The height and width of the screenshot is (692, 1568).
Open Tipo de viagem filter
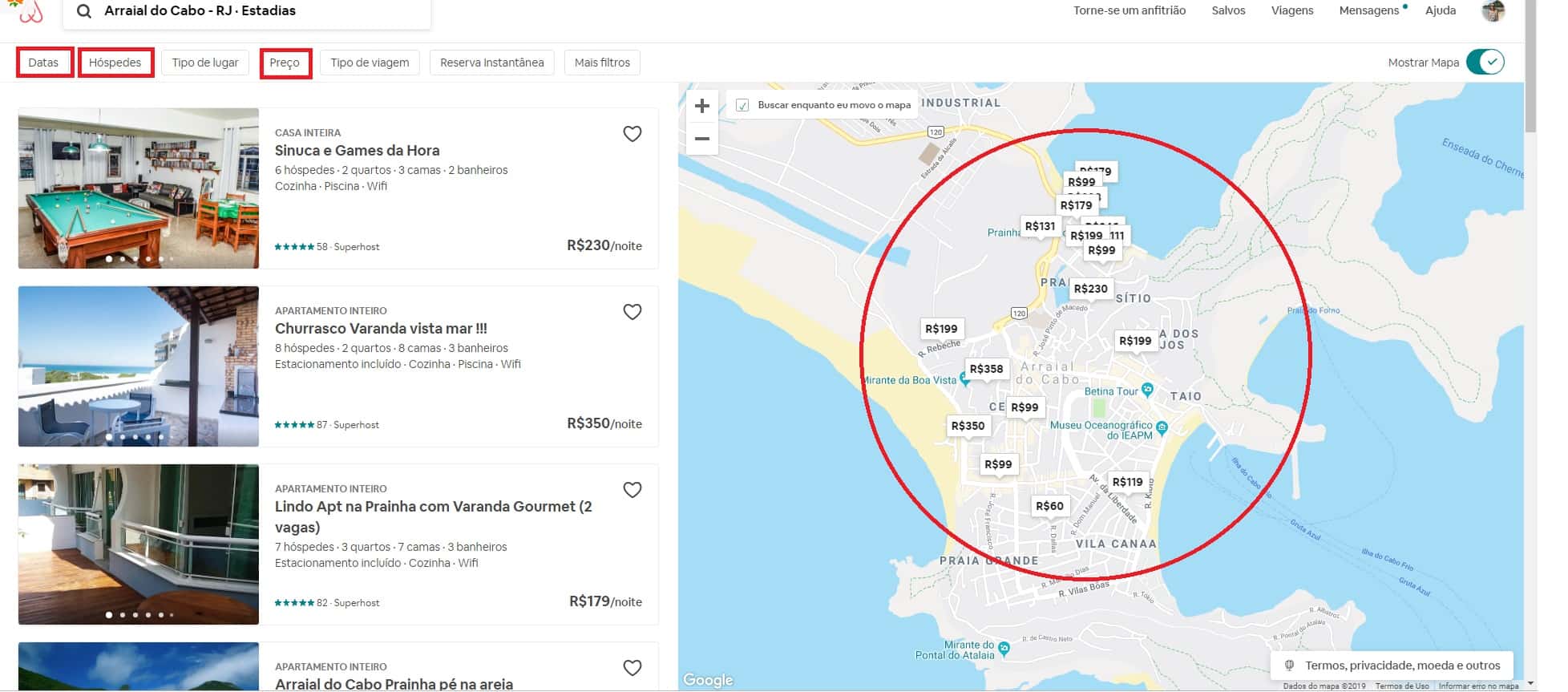tap(370, 63)
